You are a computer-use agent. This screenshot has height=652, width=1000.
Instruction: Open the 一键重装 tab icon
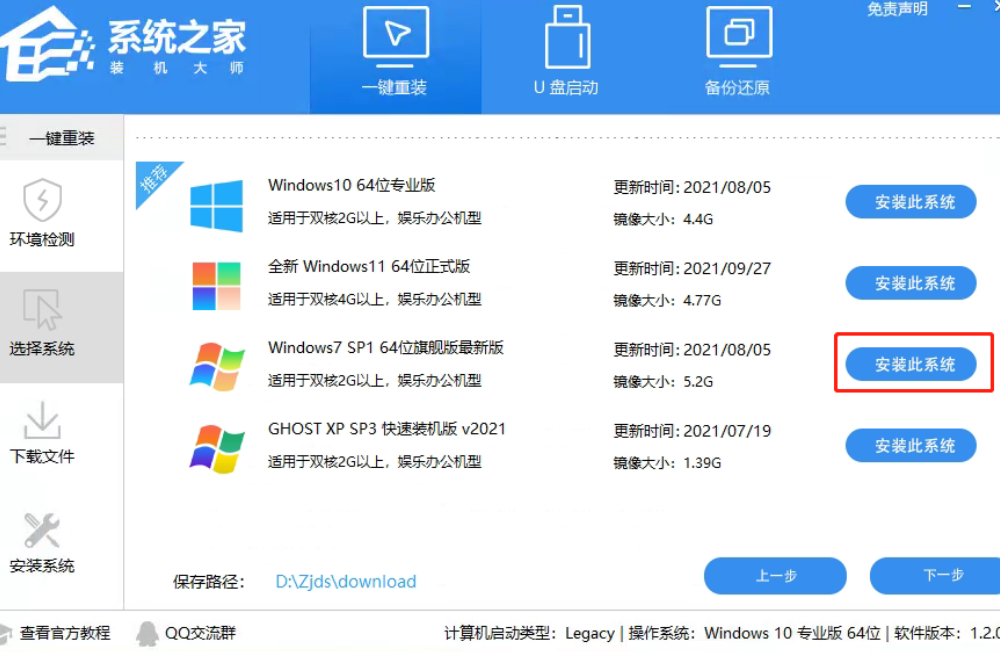pyautogui.click(x=395, y=36)
